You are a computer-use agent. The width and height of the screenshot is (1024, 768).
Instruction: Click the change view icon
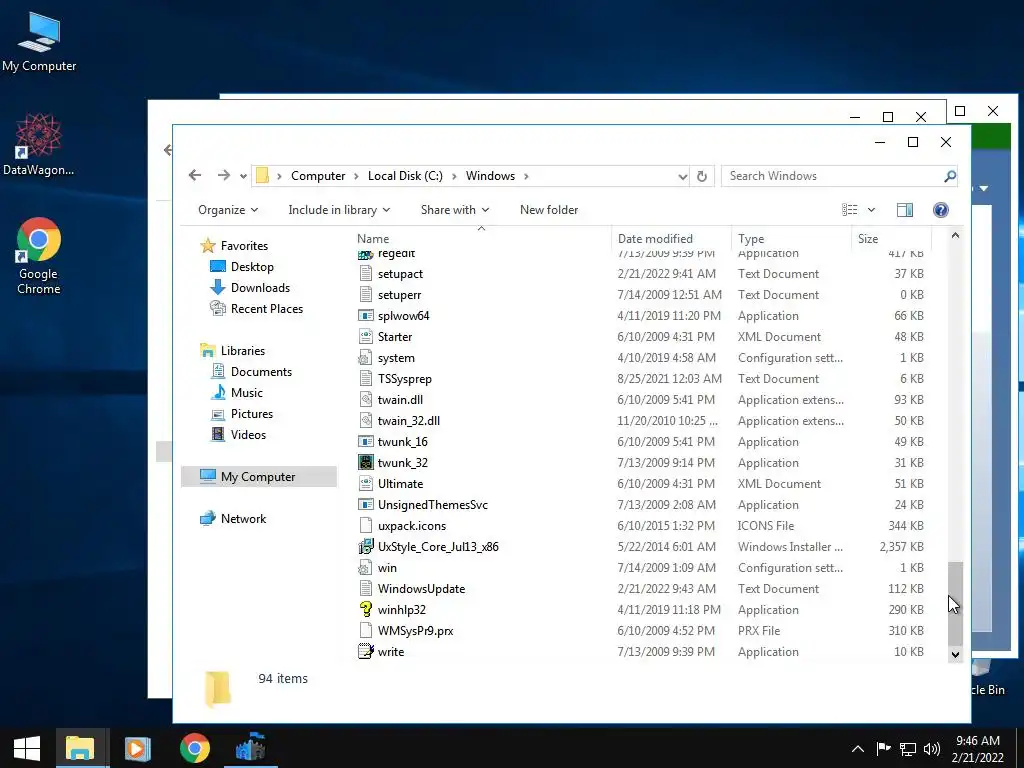[x=850, y=210]
